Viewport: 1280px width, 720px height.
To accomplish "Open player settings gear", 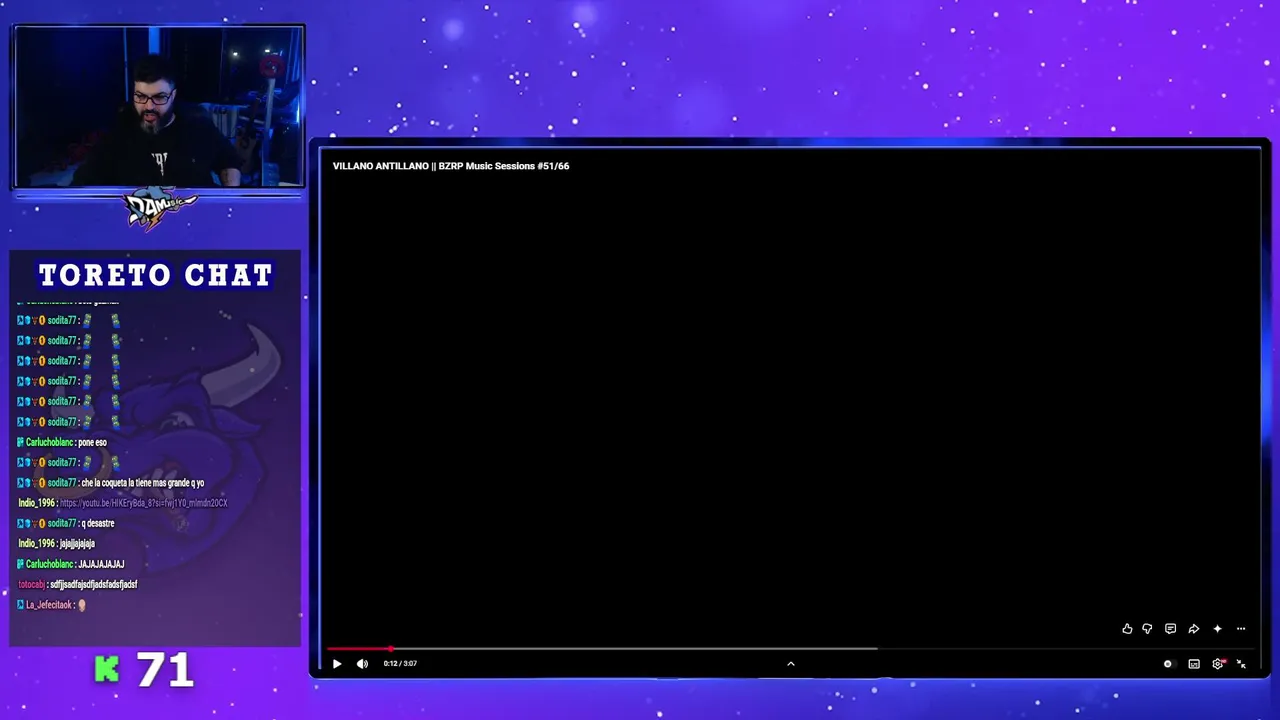I will (x=1218, y=664).
